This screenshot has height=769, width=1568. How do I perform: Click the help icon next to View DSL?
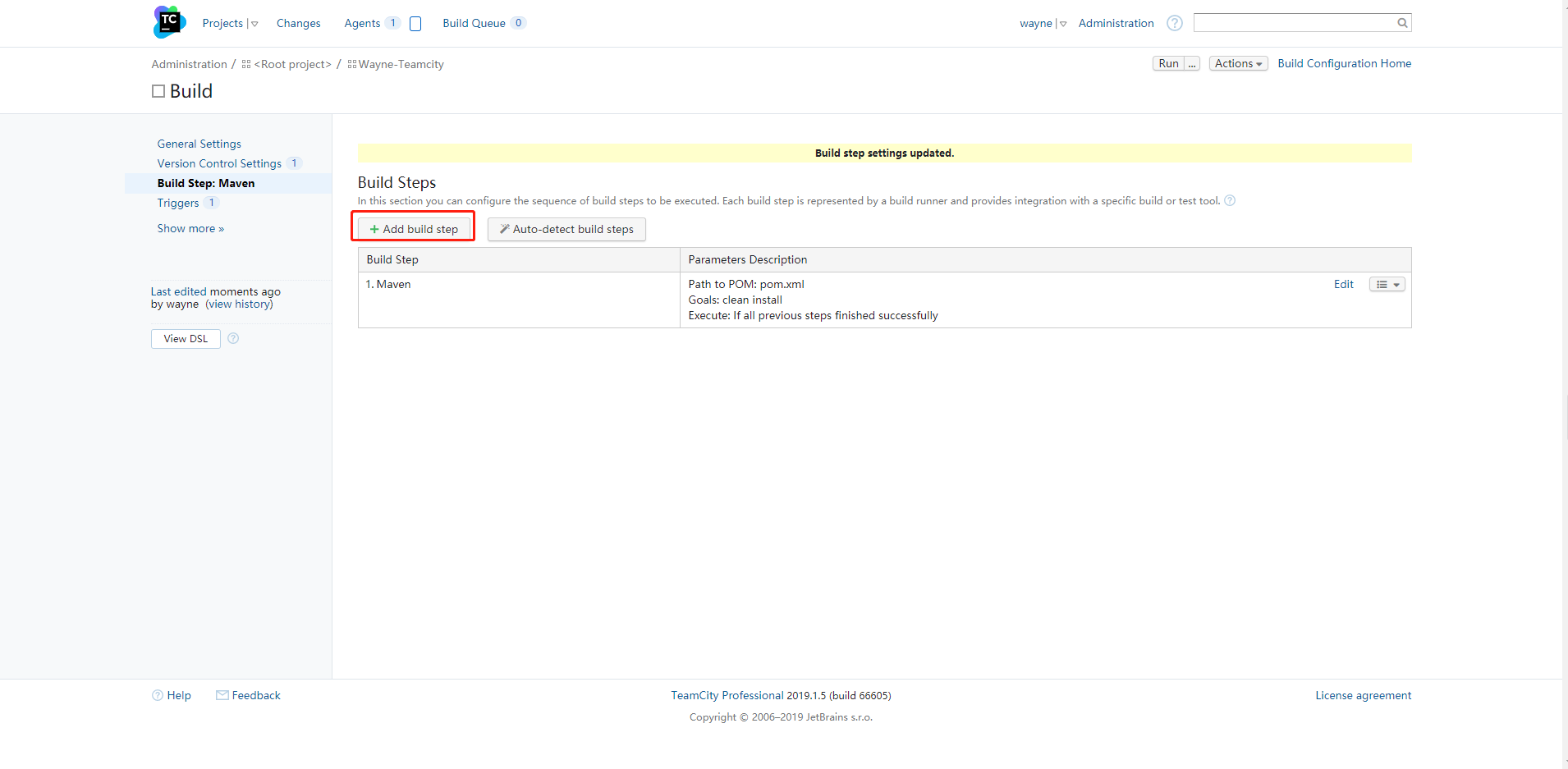pyautogui.click(x=233, y=338)
